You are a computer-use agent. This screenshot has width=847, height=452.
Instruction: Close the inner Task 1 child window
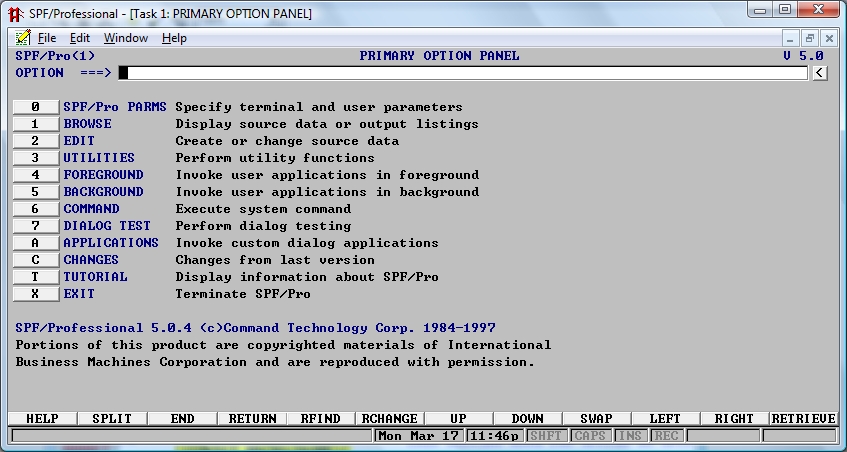pos(829,38)
